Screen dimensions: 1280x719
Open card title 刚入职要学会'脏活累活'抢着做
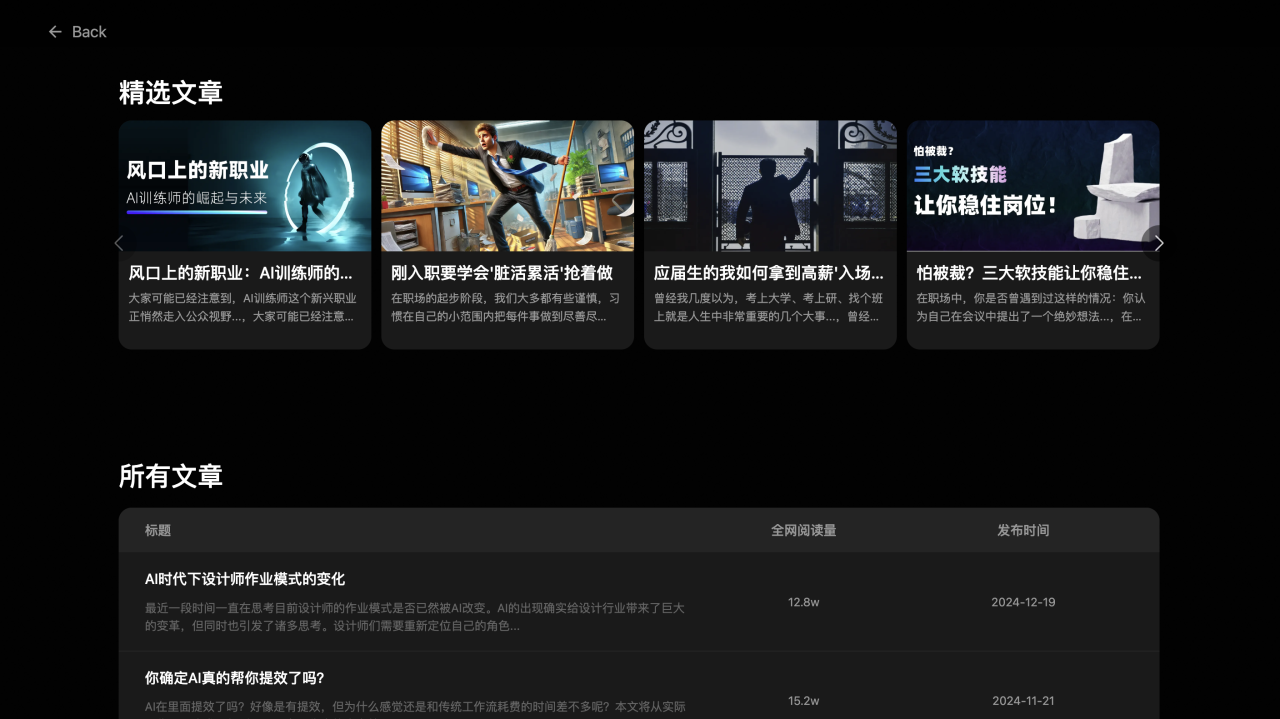[502, 273]
